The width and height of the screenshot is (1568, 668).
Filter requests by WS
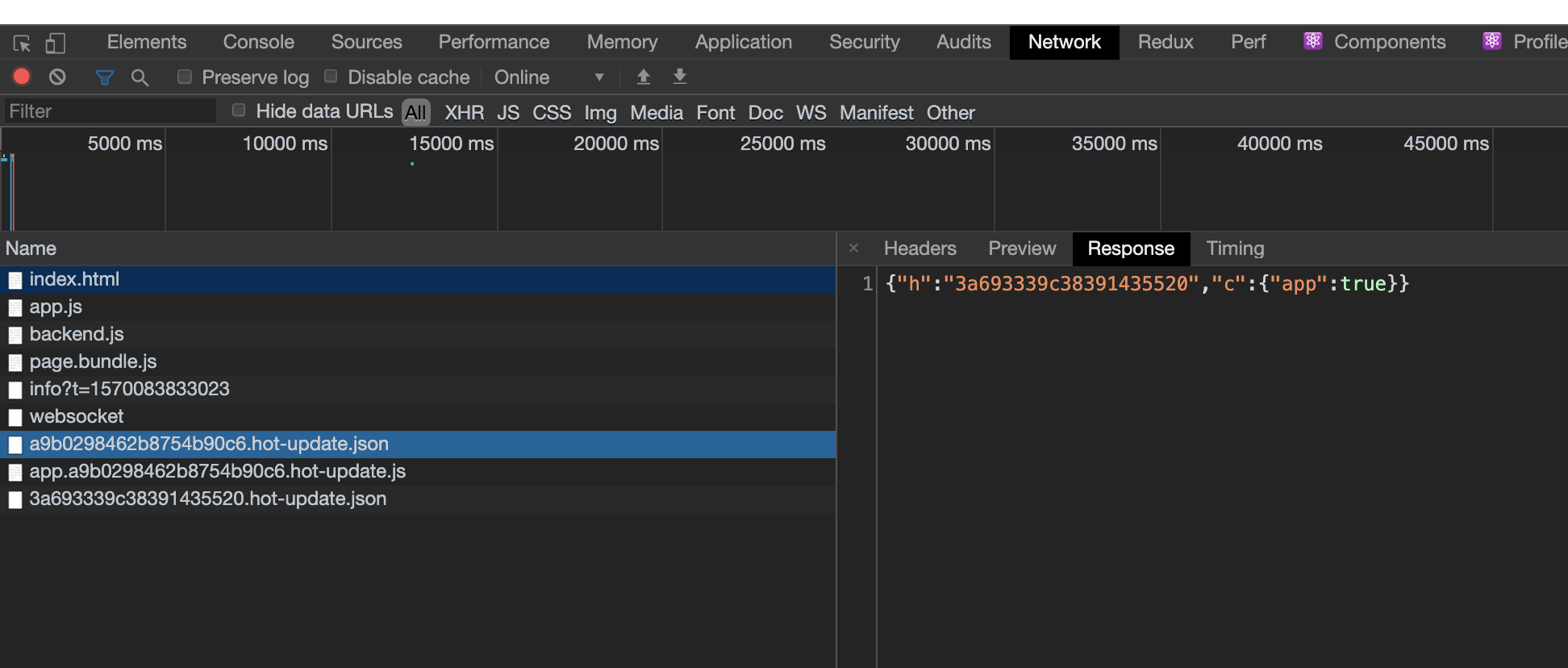(x=811, y=113)
